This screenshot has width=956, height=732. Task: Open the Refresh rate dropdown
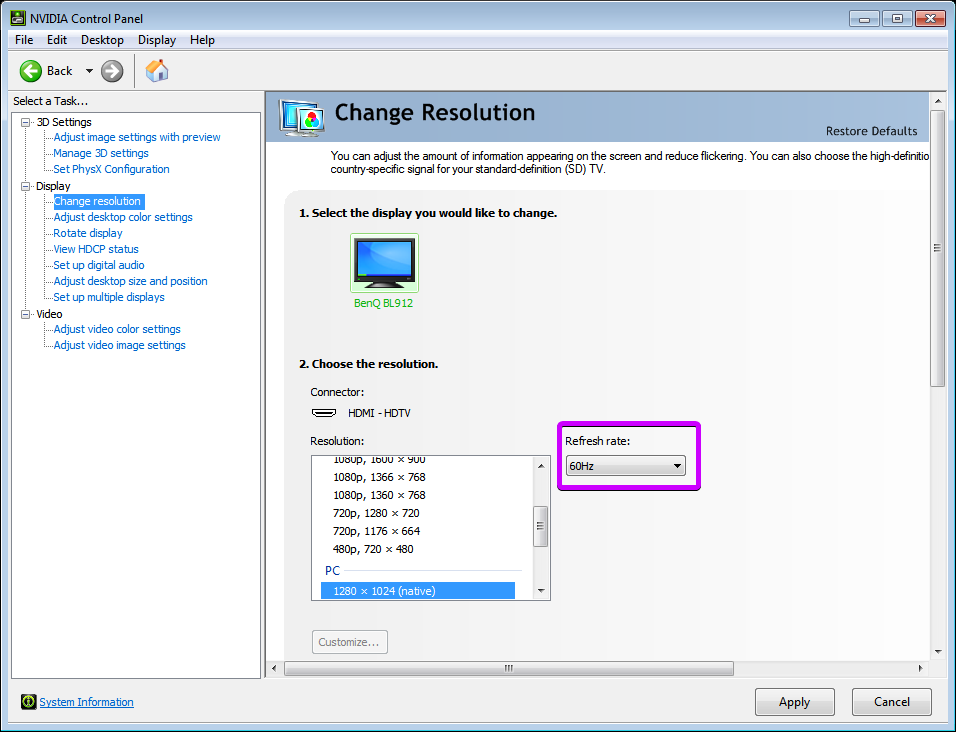pyautogui.click(x=626, y=466)
